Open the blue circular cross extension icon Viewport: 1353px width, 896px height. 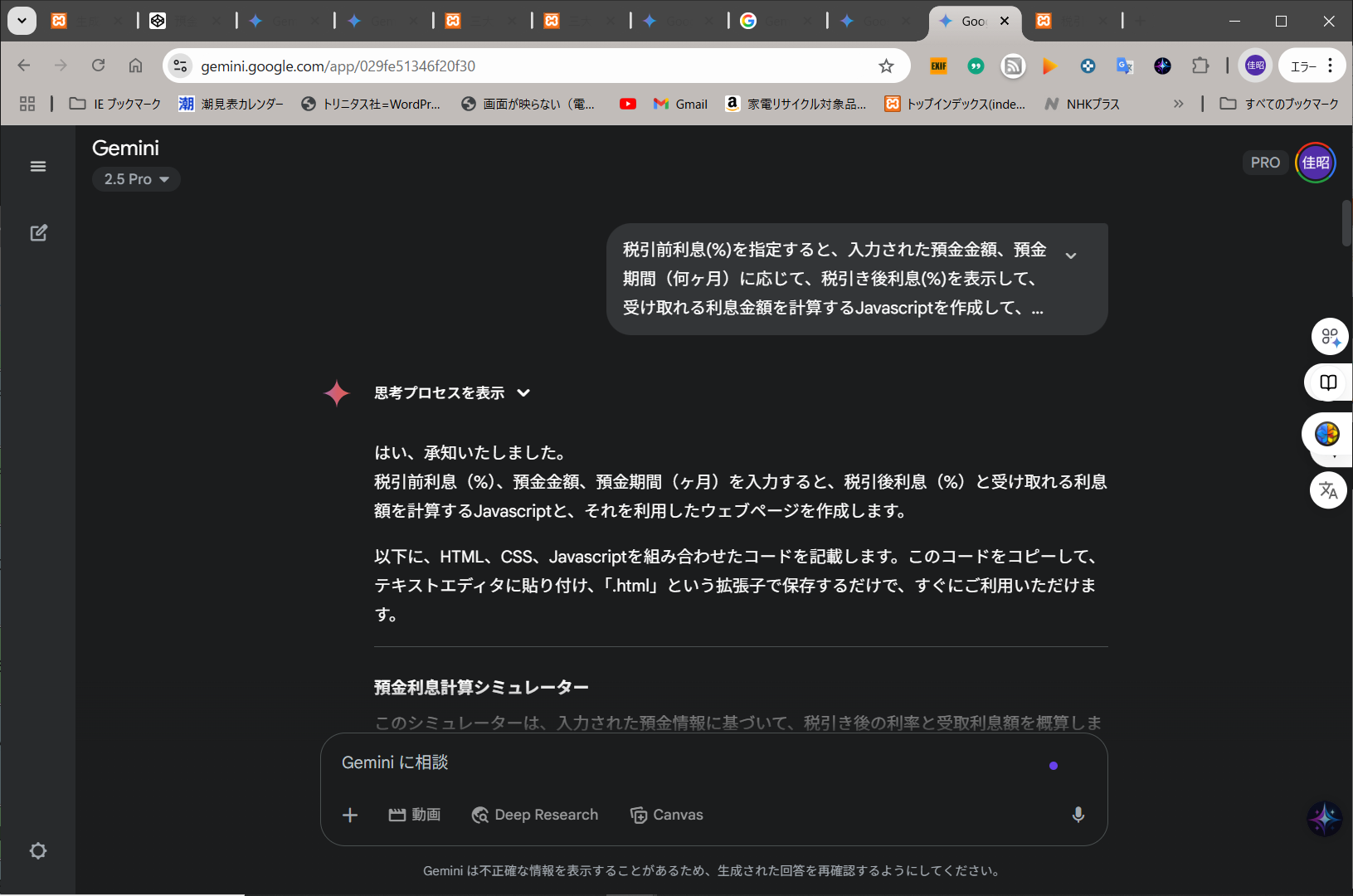pos(1088,66)
